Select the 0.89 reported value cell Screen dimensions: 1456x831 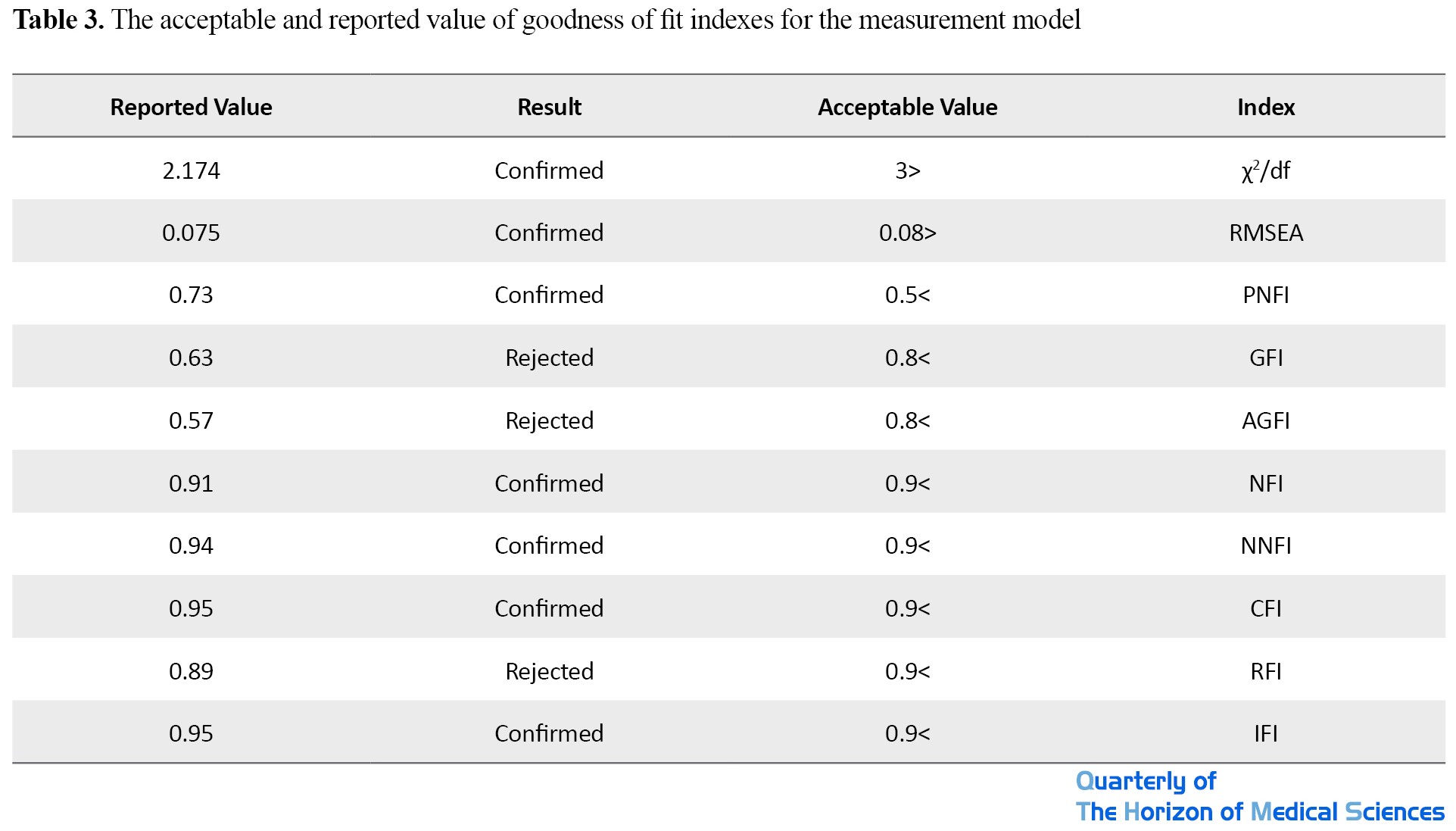(x=191, y=671)
